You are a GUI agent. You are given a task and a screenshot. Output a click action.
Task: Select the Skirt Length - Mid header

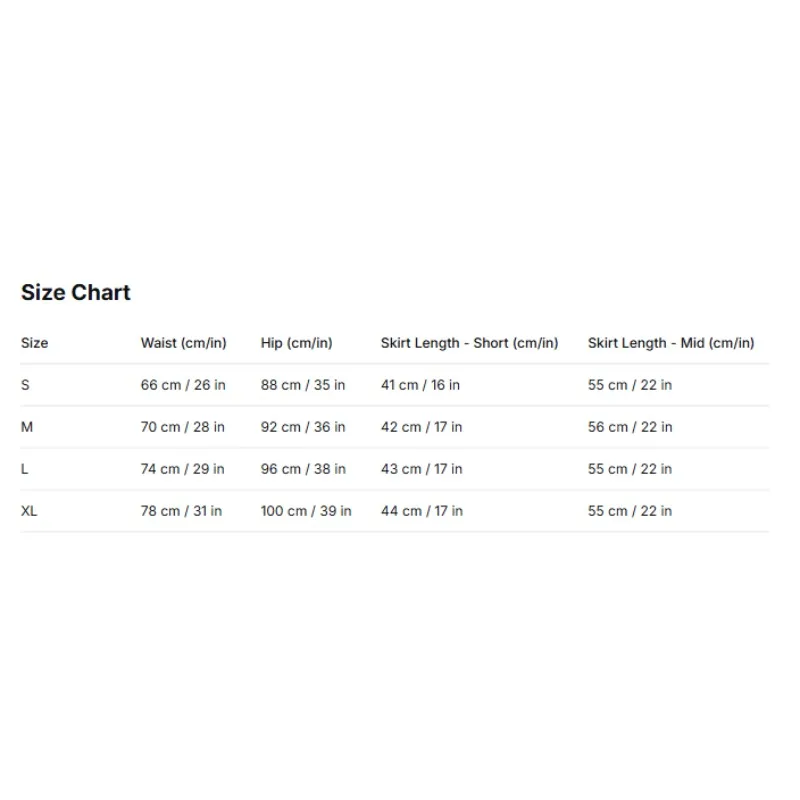[x=671, y=343]
